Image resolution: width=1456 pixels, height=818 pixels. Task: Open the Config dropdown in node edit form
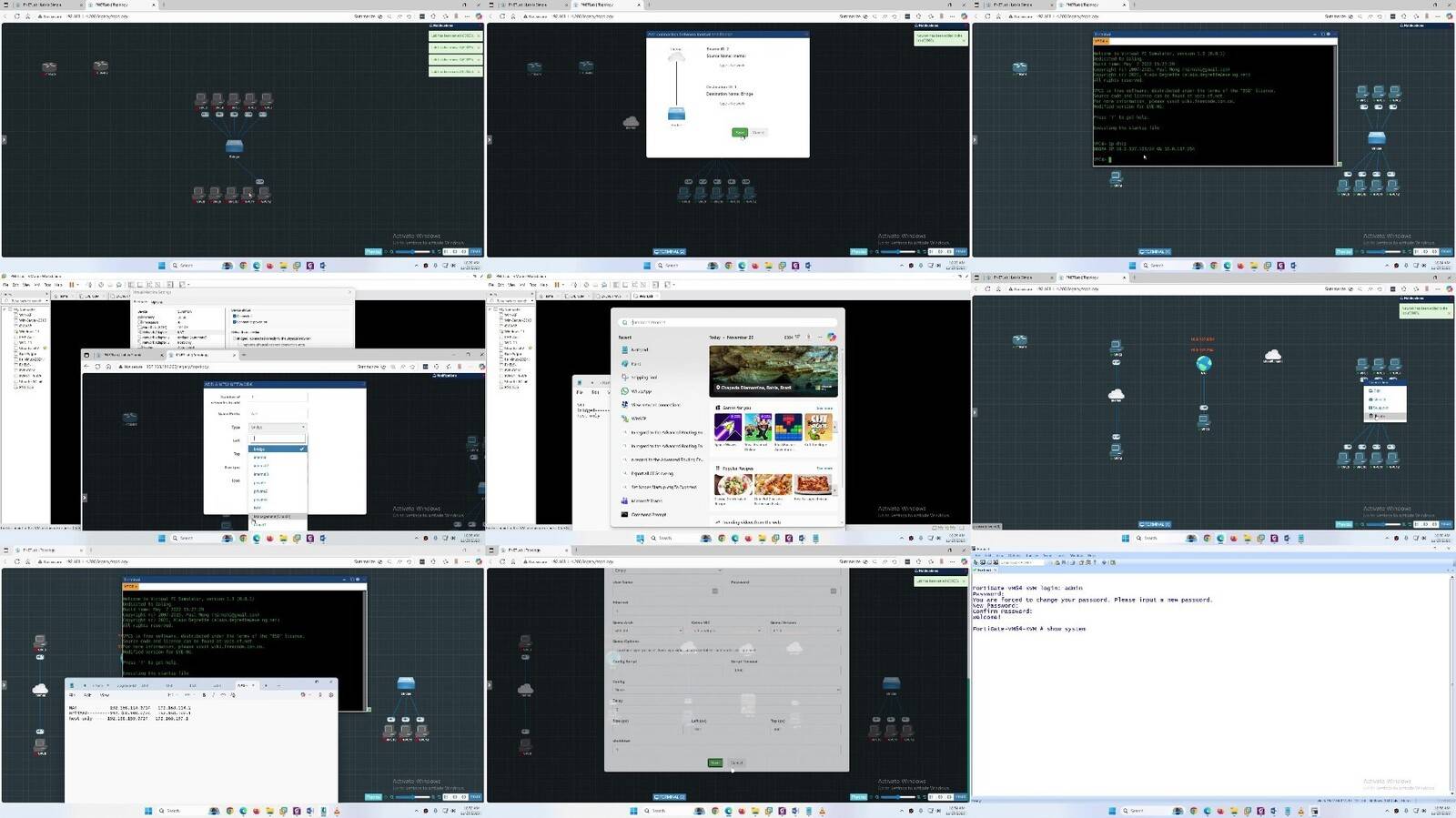coord(725,690)
